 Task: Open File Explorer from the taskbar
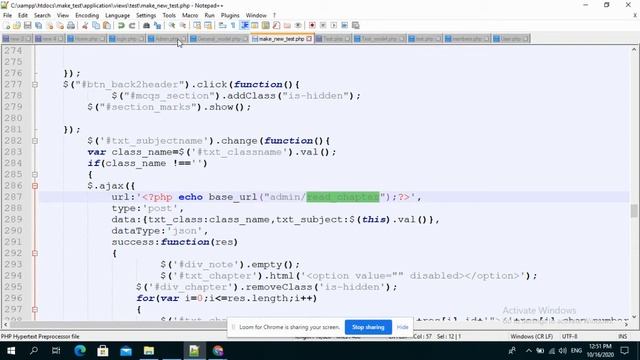[149, 351]
